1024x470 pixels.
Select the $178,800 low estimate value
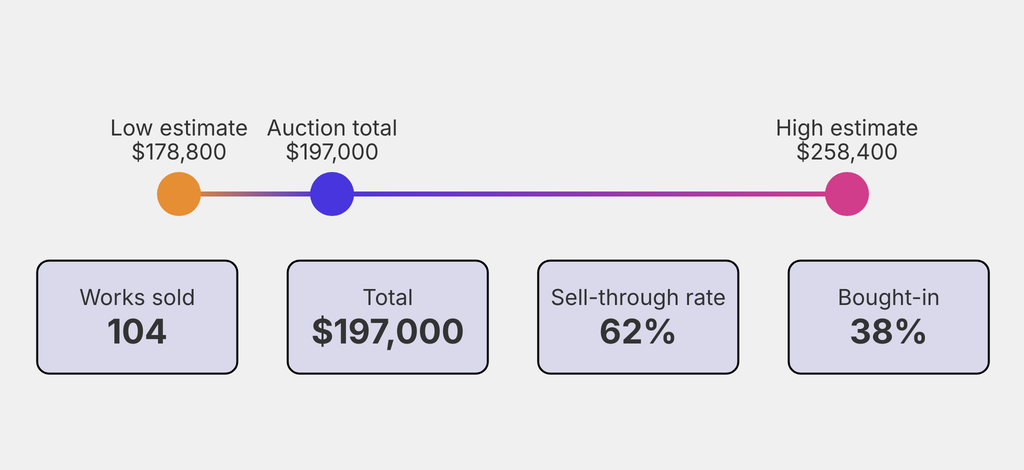coord(179,152)
